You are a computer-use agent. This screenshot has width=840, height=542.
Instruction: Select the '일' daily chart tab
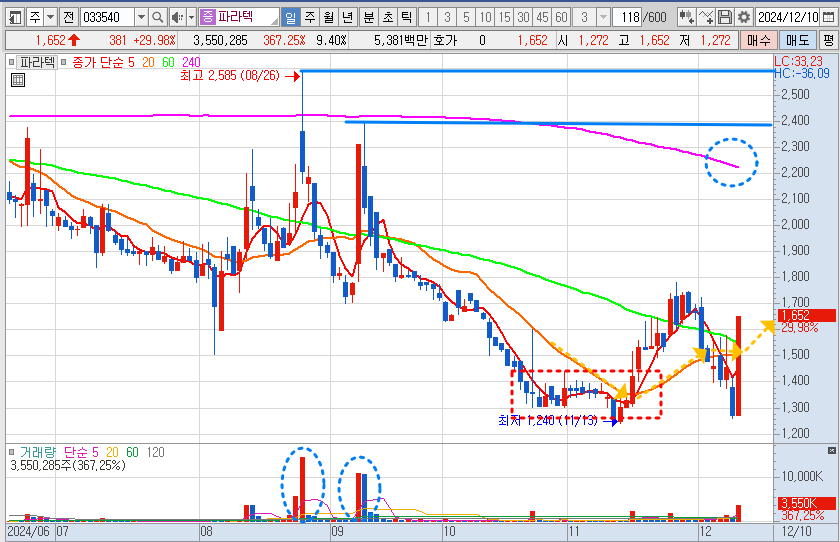point(290,18)
